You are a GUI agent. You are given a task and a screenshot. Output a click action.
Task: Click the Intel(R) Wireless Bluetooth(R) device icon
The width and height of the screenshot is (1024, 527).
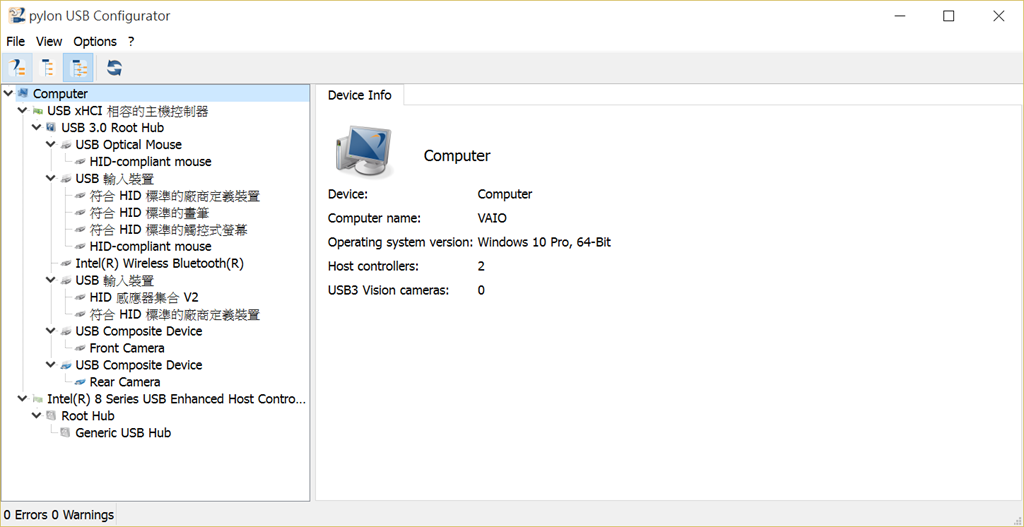point(66,263)
